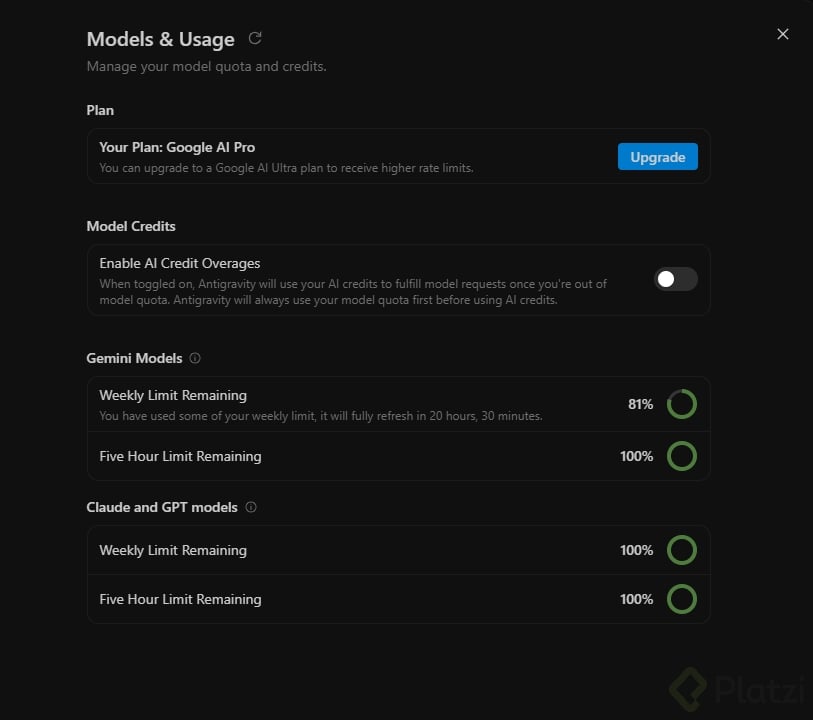Click the Google AI Ultra upgrade description text
Screen dimensions: 813x720
click(286, 168)
